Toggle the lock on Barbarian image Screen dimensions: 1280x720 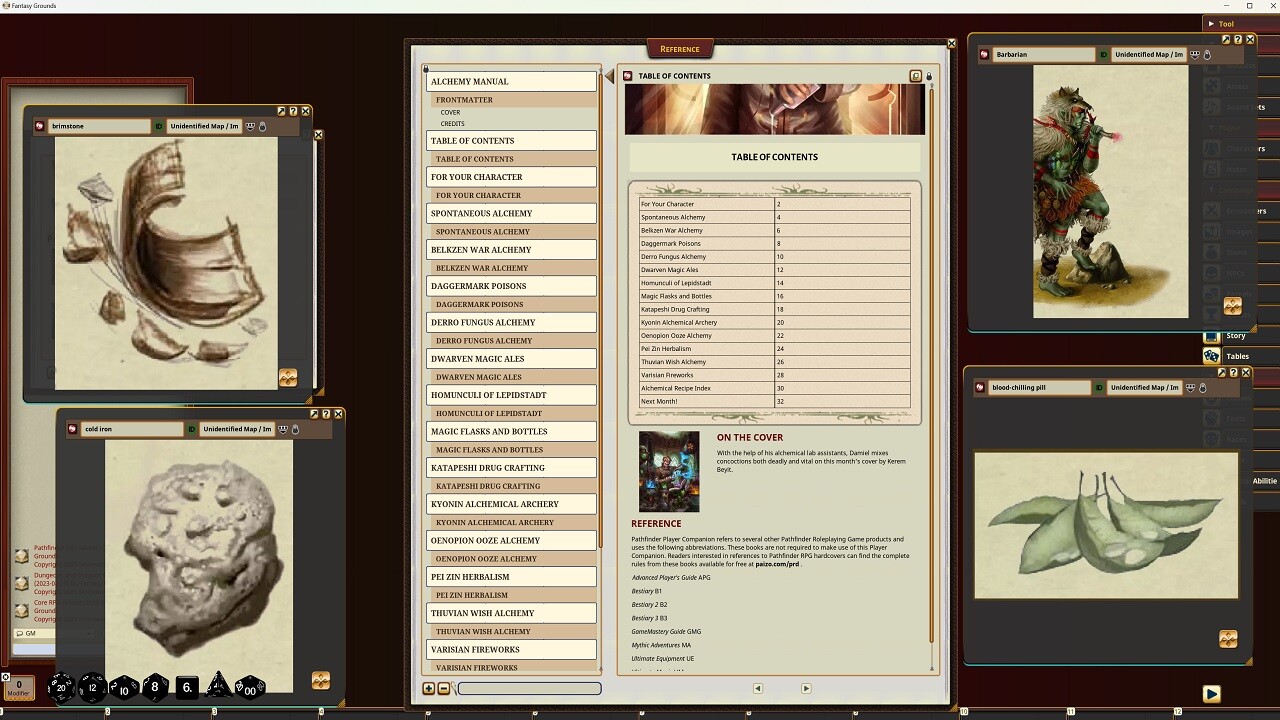[1207, 55]
